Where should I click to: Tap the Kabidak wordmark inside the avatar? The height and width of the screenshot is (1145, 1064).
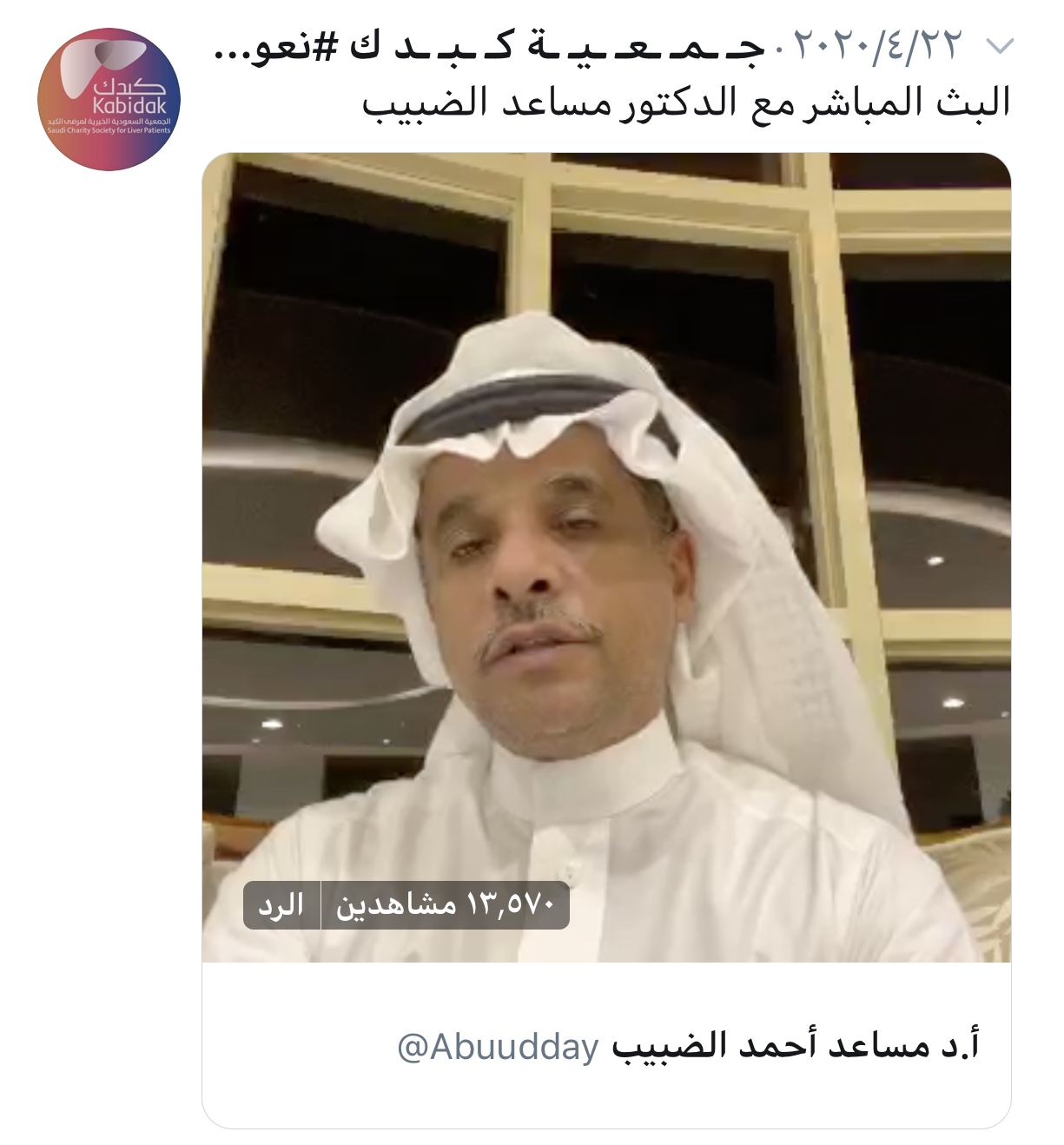pos(129,107)
